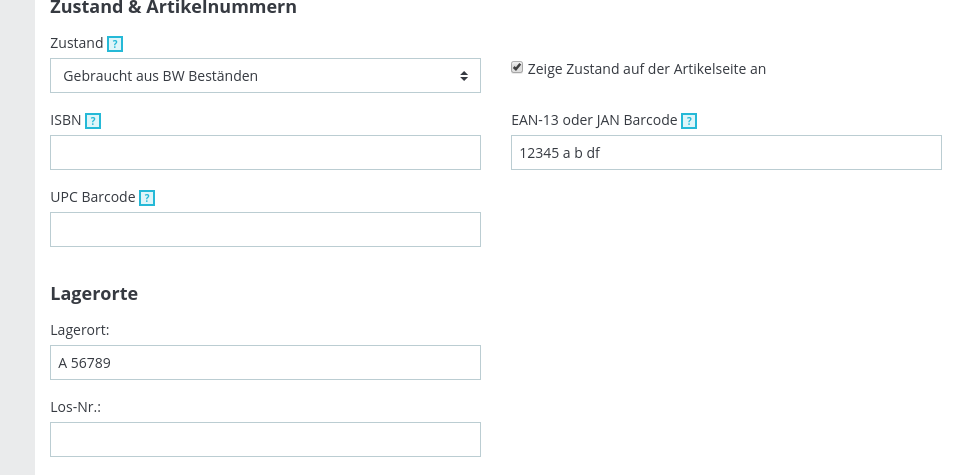The width and height of the screenshot is (960, 475).
Task: Show help for EAN-13 oder JAN Barcode
Action: pyautogui.click(x=689, y=121)
